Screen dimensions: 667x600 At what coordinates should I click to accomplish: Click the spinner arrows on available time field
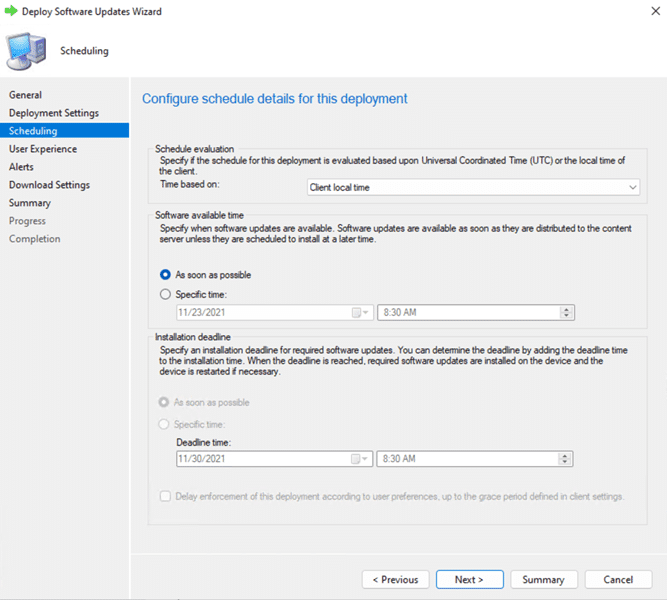(567, 312)
